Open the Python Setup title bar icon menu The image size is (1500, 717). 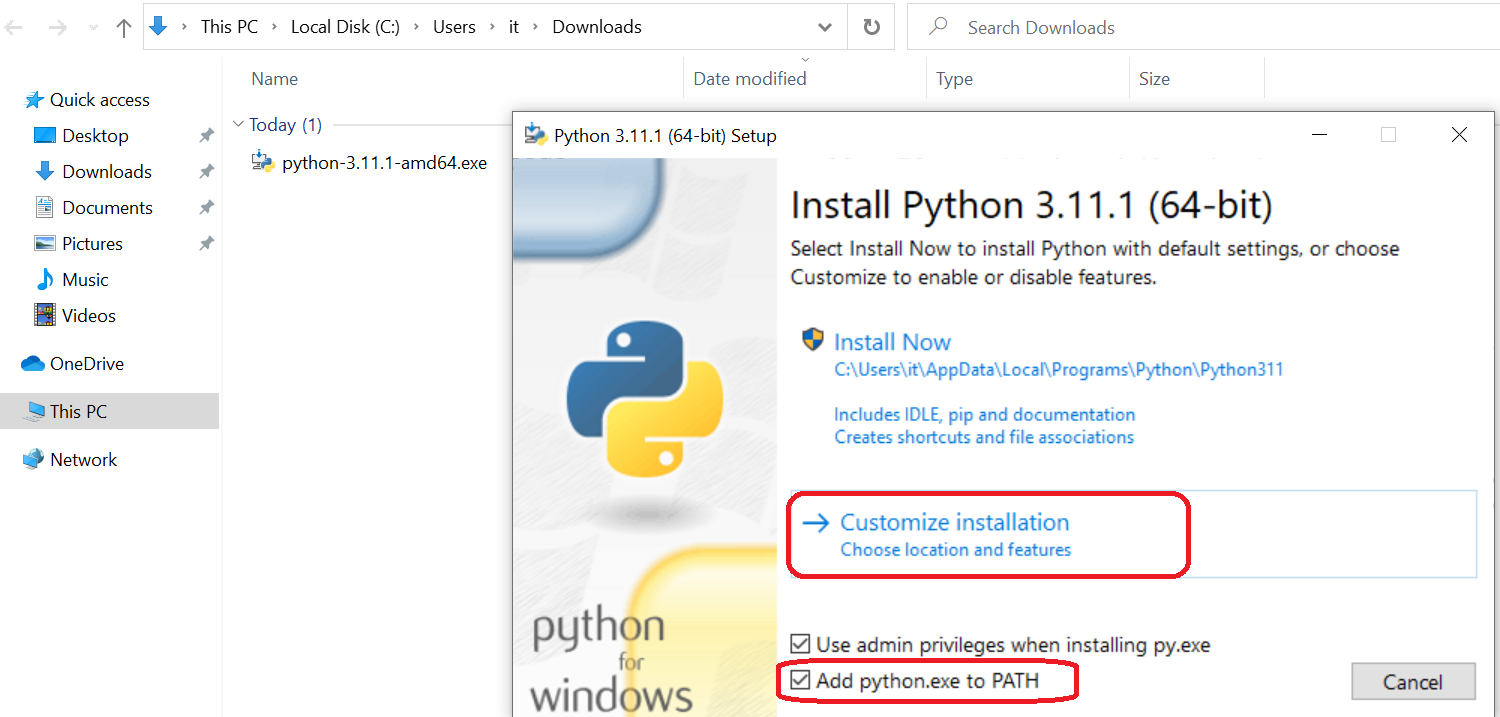coord(536,135)
